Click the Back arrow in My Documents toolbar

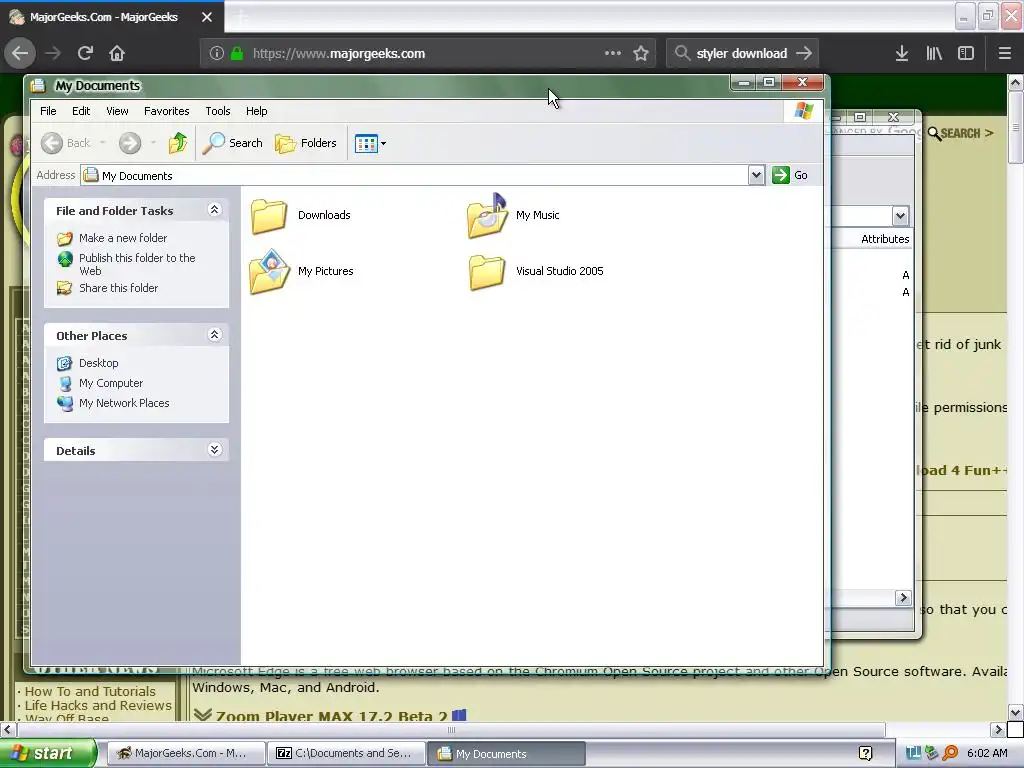52,143
